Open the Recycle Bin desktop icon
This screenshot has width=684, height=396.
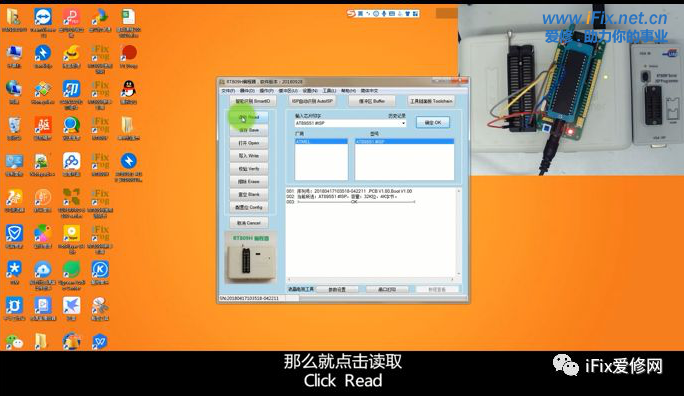click(14, 129)
